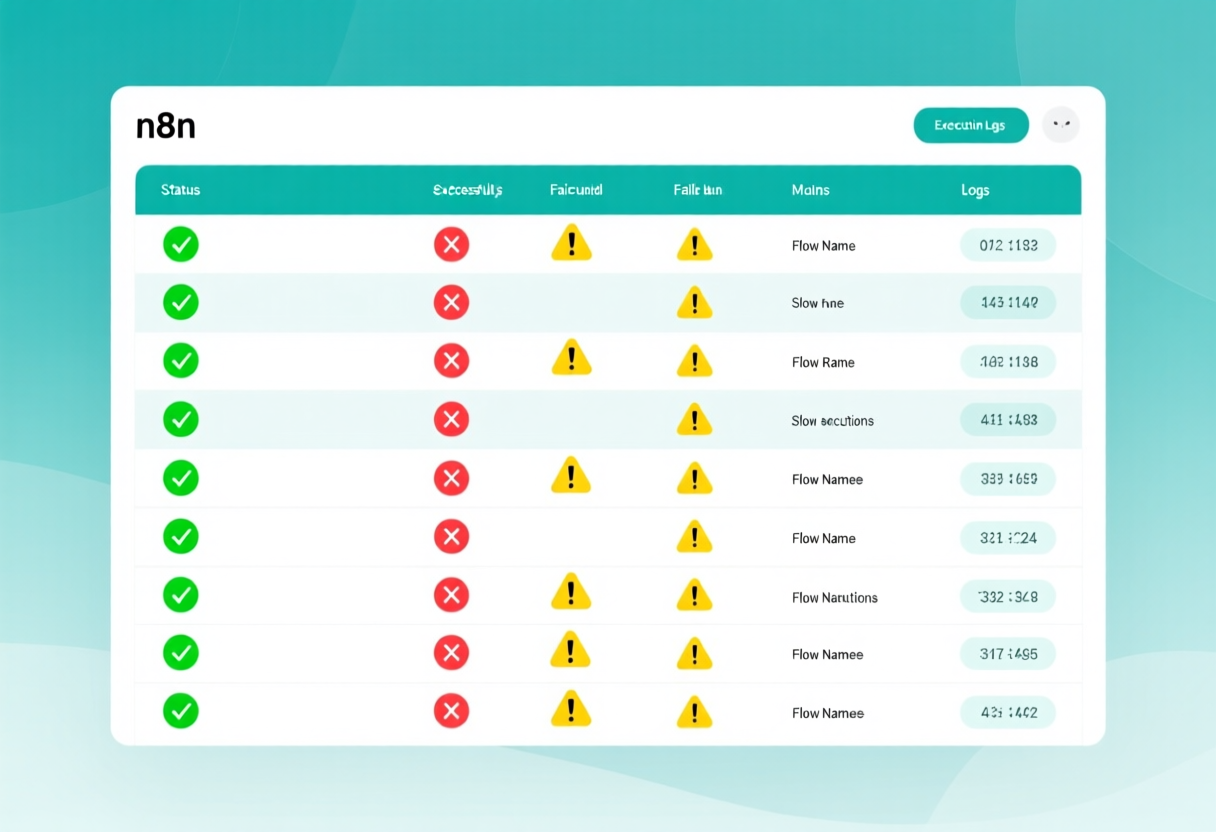Click the green checkmark in Slow hne row

(181, 302)
